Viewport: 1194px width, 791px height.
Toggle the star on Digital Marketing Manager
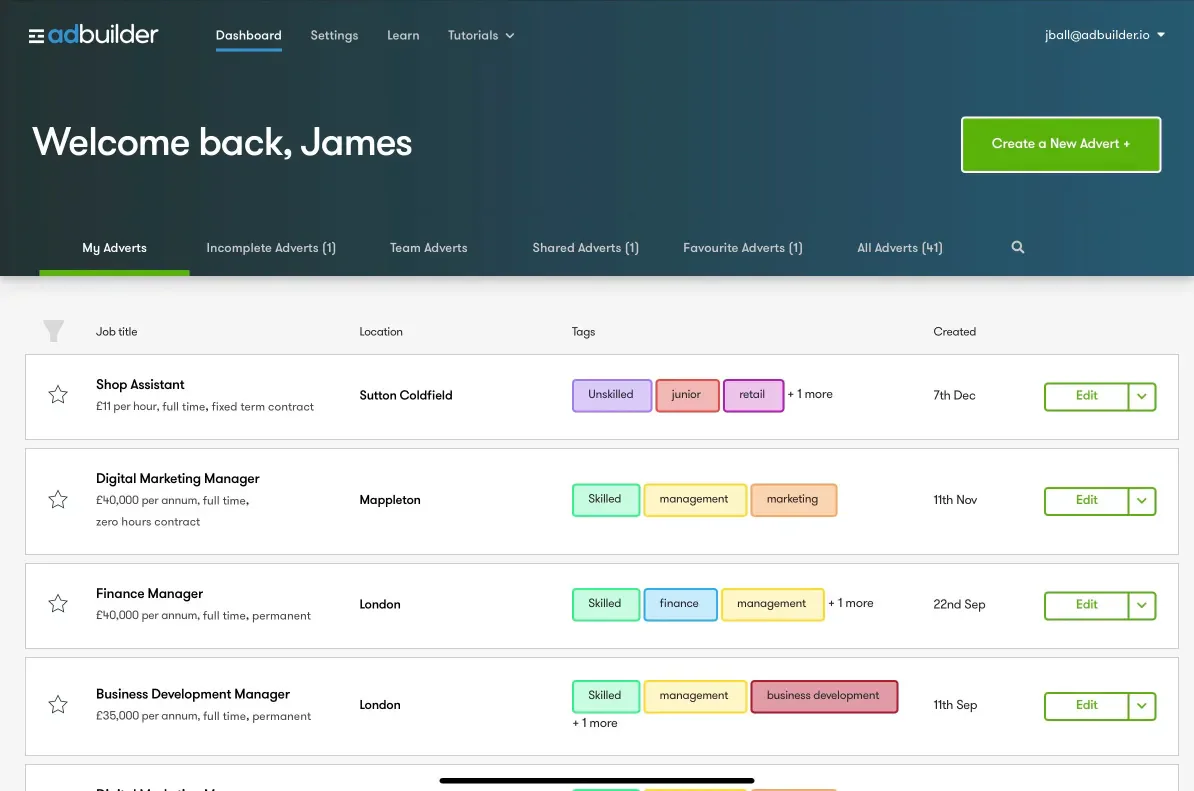[x=57, y=500]
